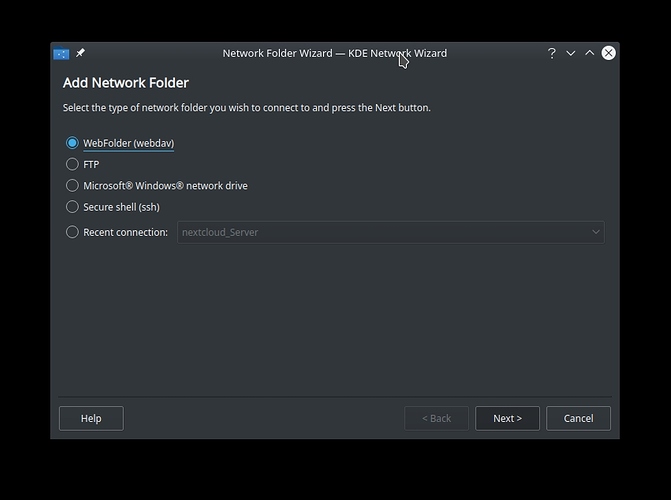This screenshot has height=500, width=671.
Task: Choose the Secure shell (ssh) option
Action: pos(72,207)
